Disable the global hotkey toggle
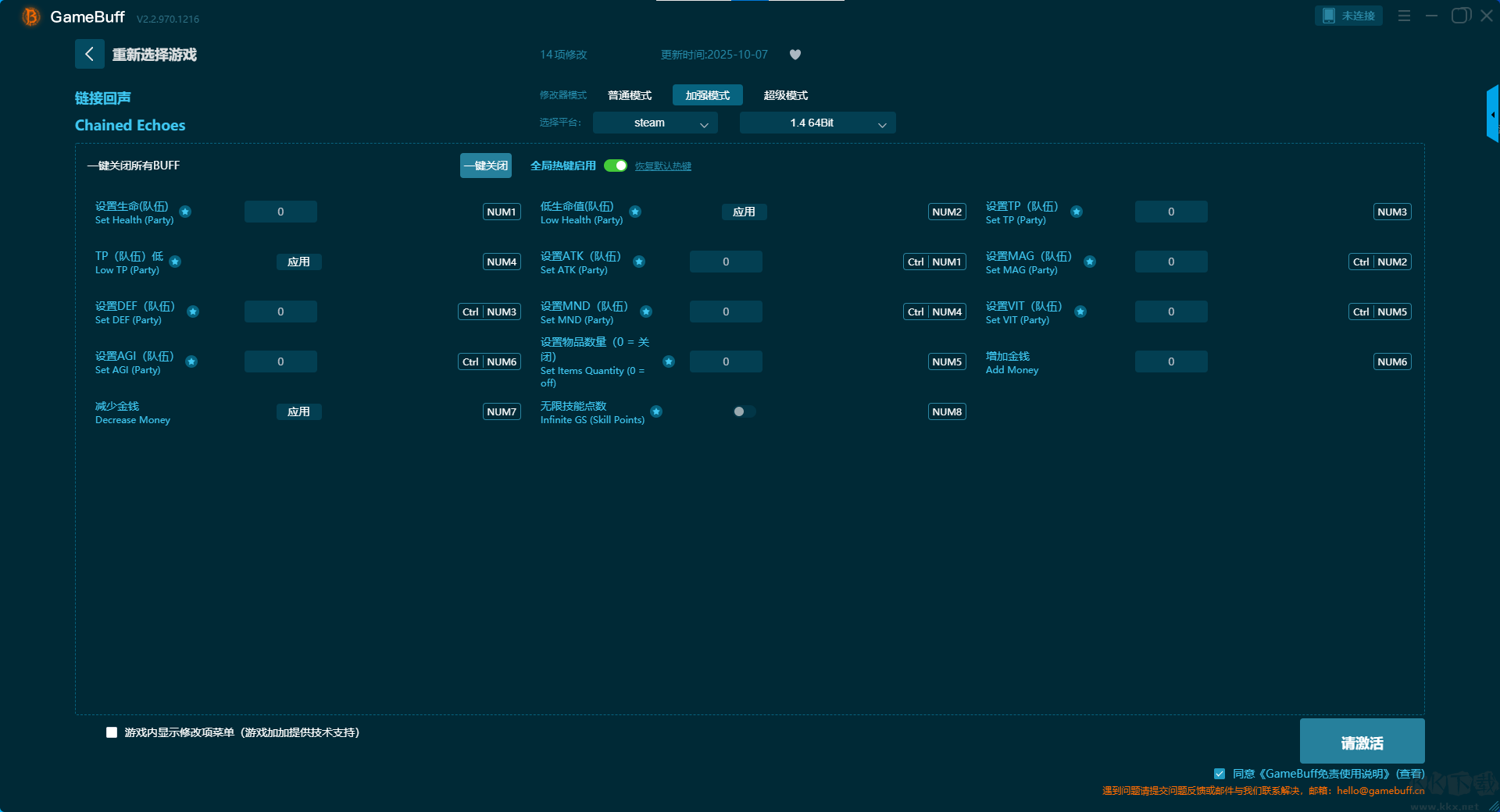This screenshot has height=812, width=1500. tap(616, 166)
